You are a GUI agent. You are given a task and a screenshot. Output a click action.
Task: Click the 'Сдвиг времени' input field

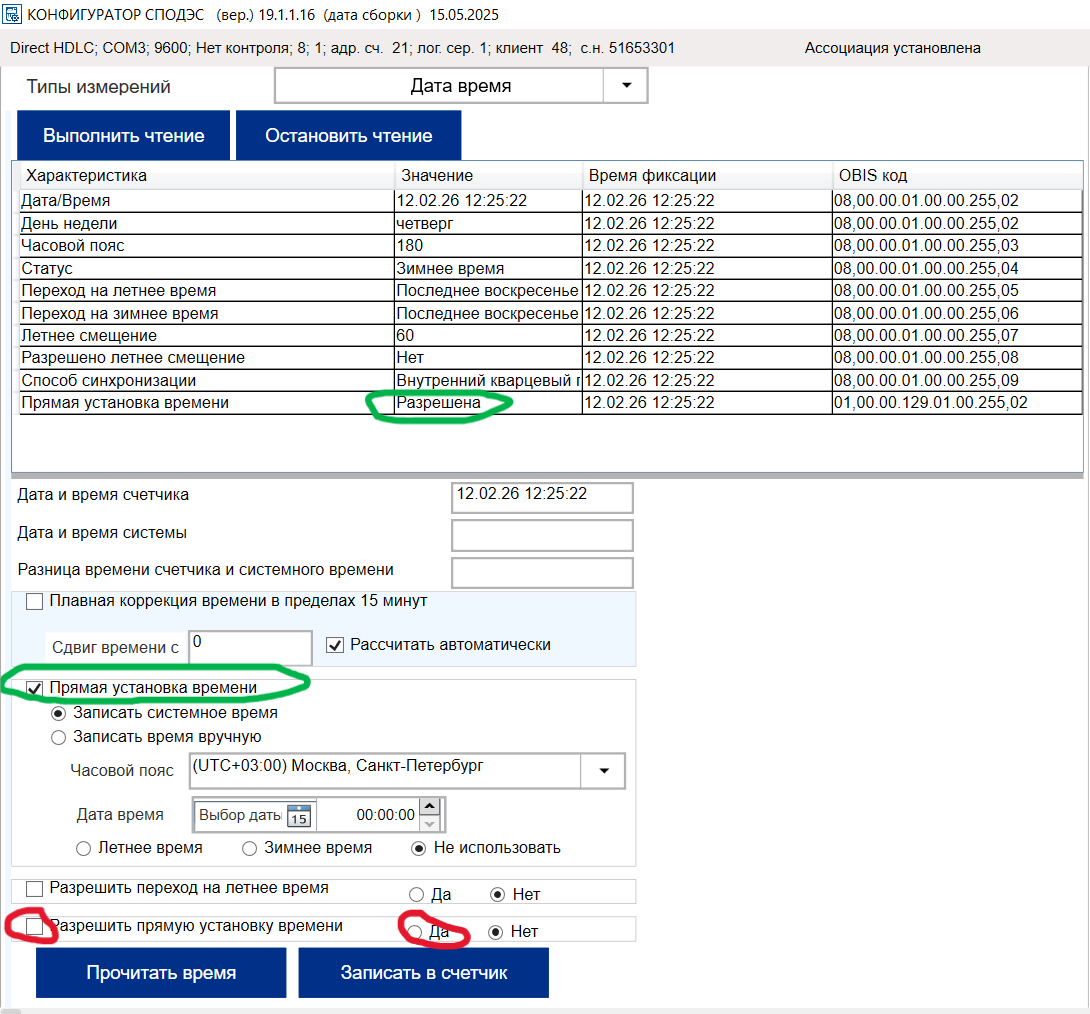point(250,648)
